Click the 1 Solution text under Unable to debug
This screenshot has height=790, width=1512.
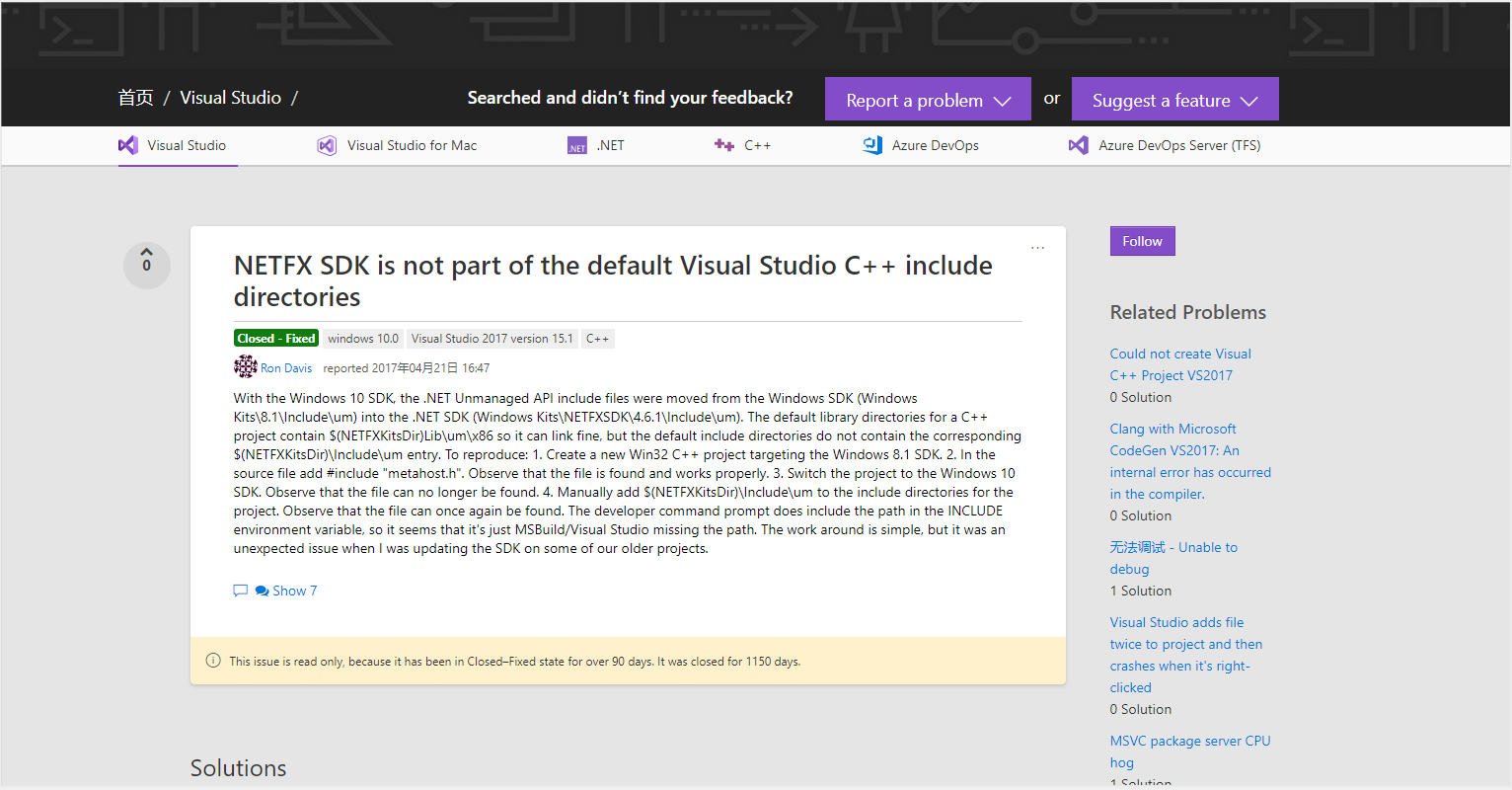(1141, 591)
